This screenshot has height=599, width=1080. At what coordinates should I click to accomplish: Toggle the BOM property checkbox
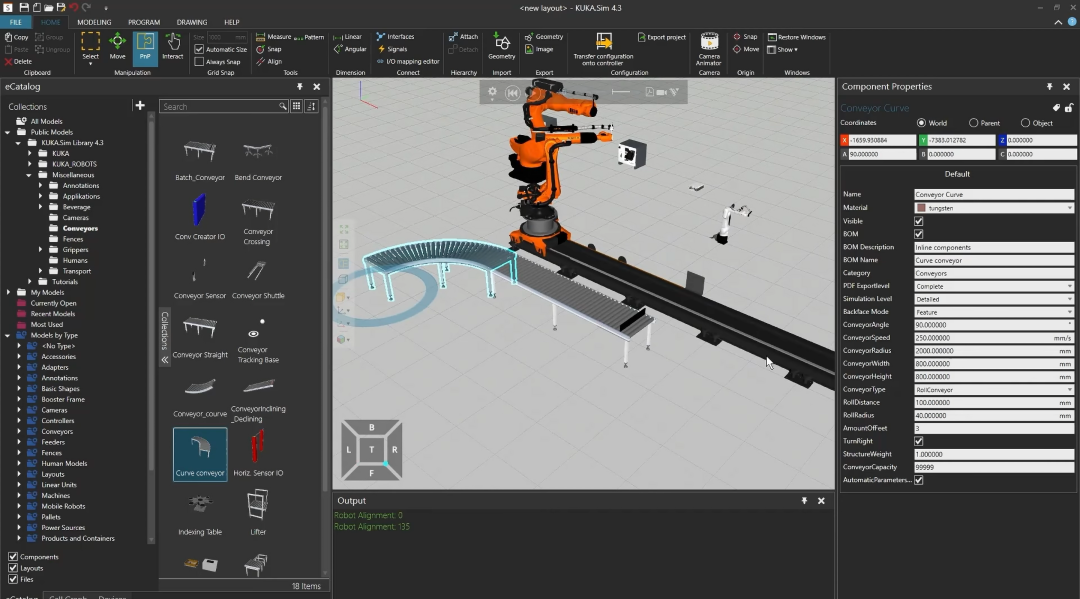tap(918, 234)
